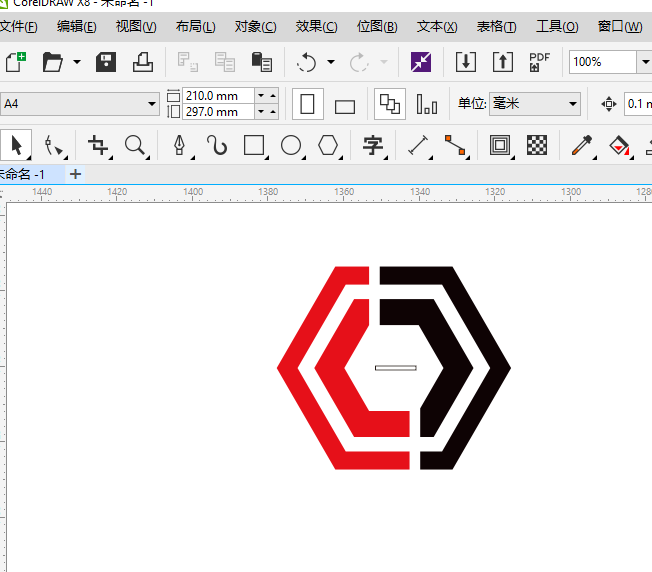Screen dimensions: 652x572
Task: Click the Cut toolbar icon
Action: [x=188, y=62]
